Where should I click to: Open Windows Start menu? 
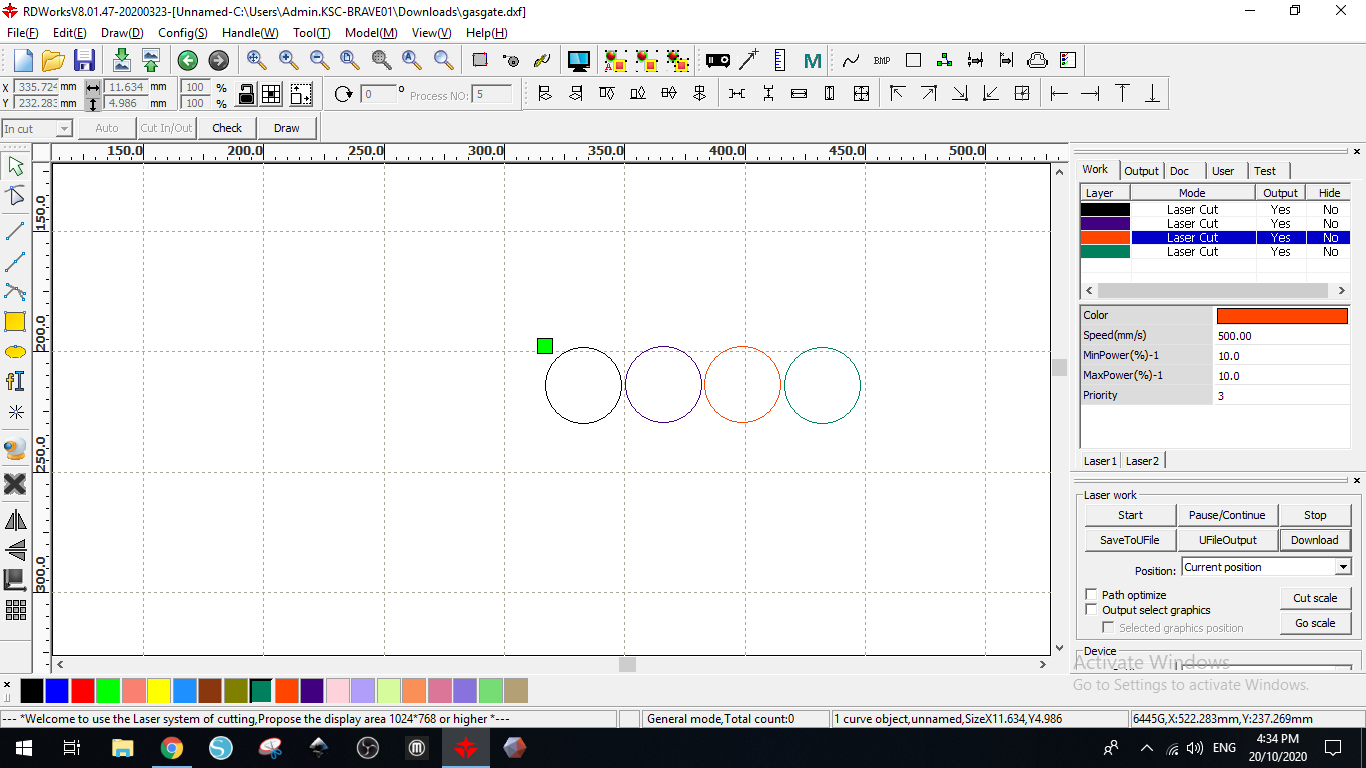coord(23,747)
